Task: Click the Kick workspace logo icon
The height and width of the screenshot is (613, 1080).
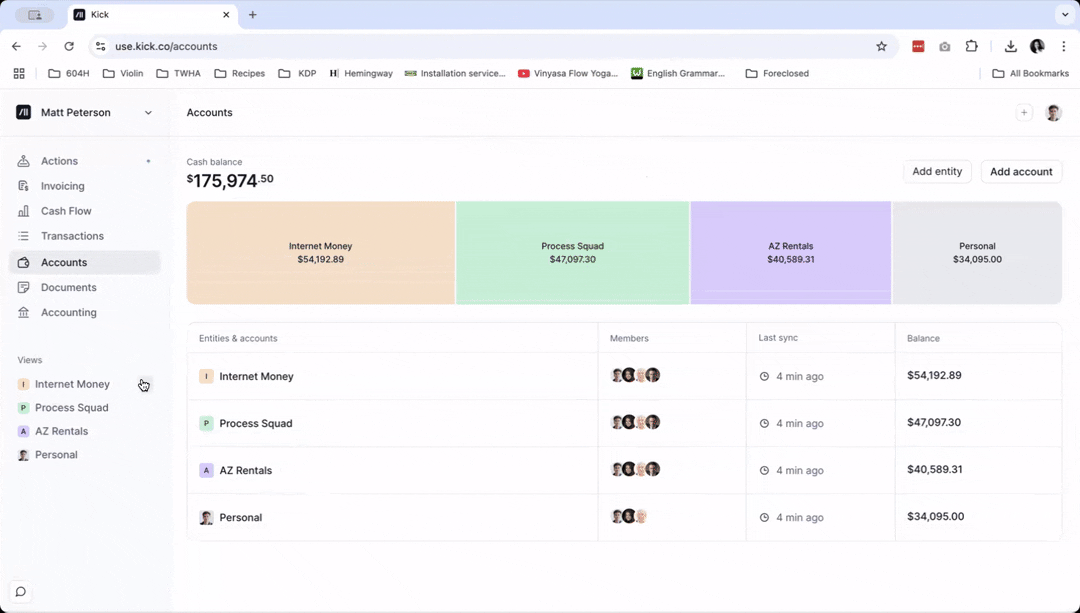Action: 23,112
